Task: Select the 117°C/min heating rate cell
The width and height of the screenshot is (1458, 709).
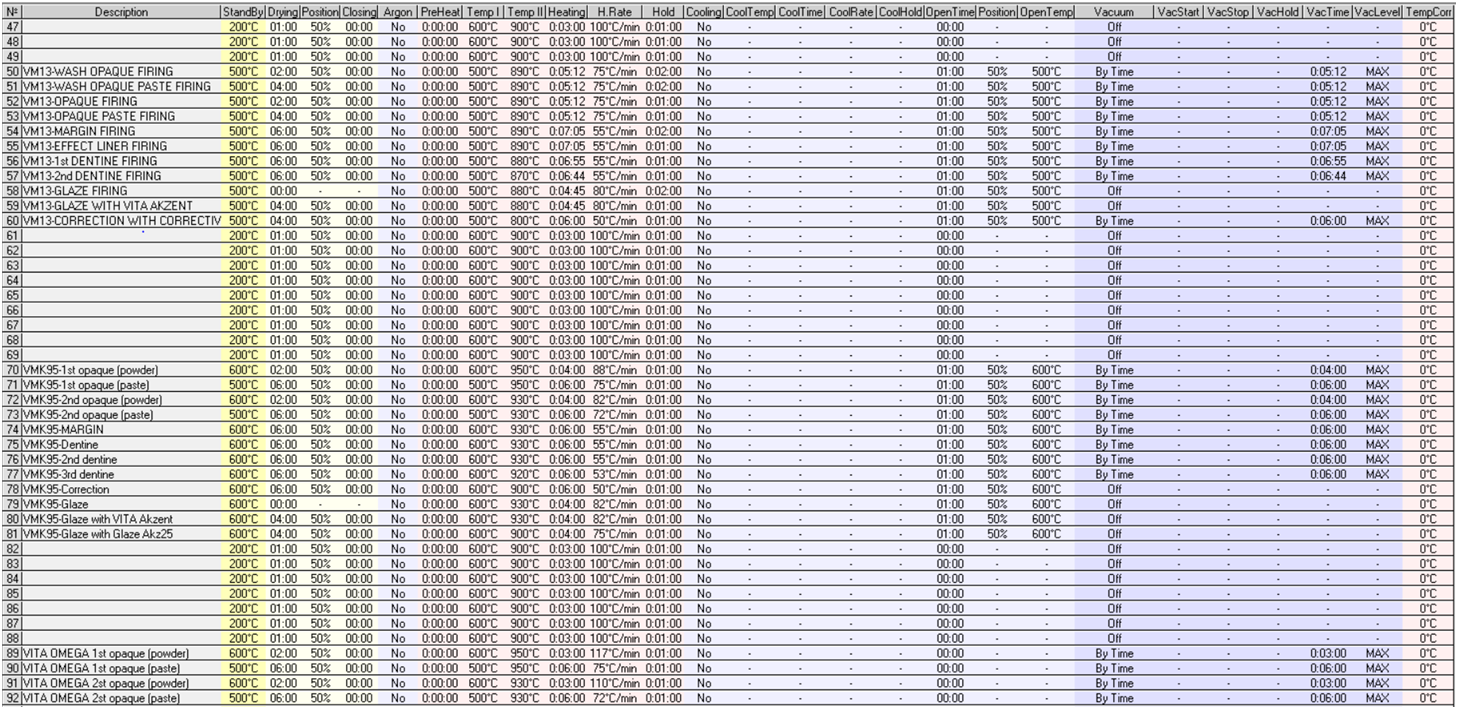Action: pyautogui.click(x=614, y=653)
